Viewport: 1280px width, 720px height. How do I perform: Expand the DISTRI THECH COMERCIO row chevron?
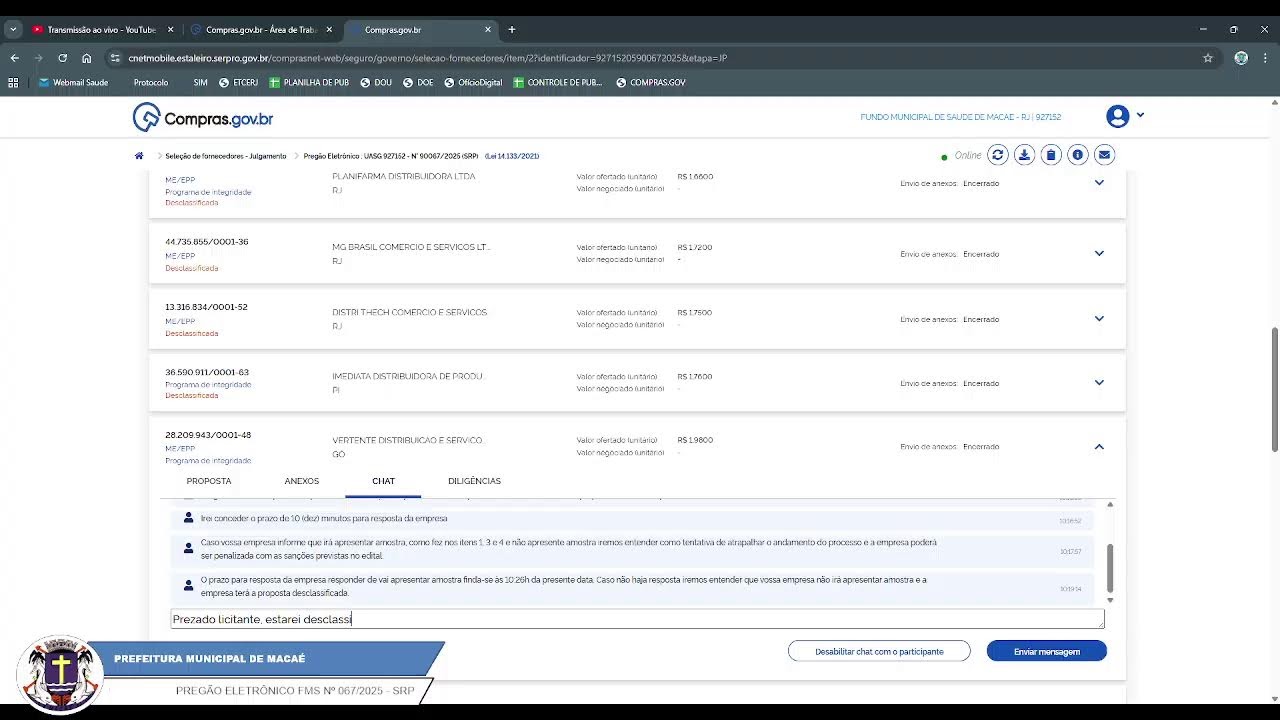click(x=1099, y=319)
